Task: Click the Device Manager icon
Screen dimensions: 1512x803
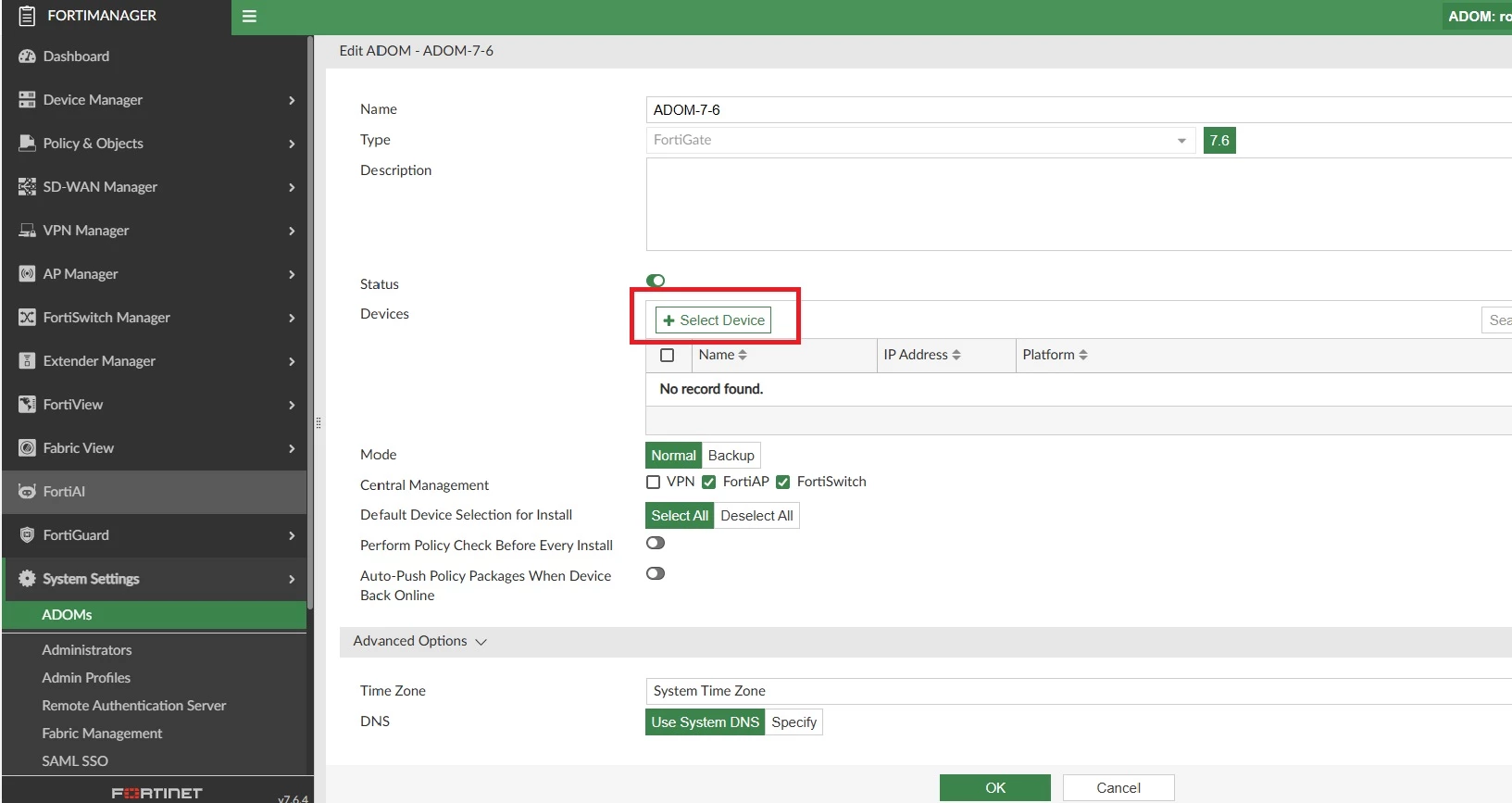Action: (27, 100)
